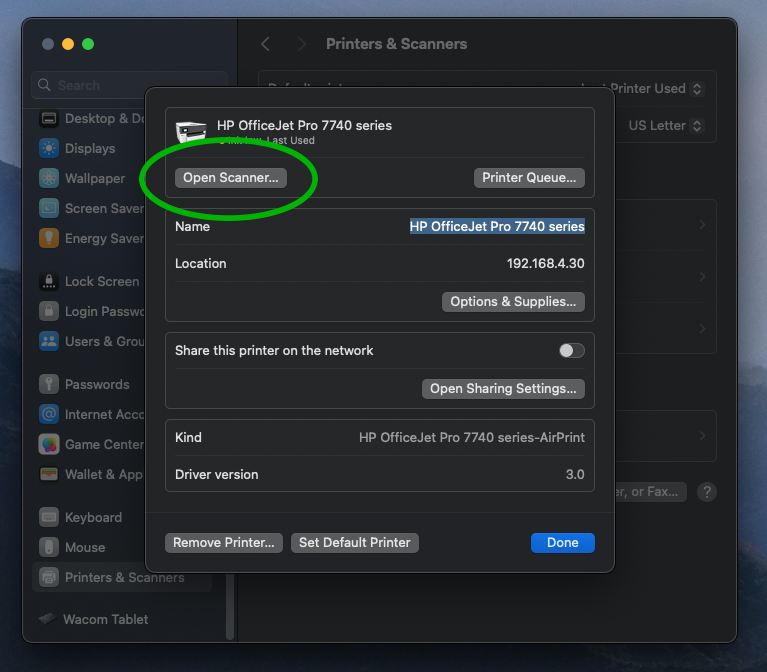Open Internet Accounts icon
Screen dimensions: 767x672
coord(49,414)
